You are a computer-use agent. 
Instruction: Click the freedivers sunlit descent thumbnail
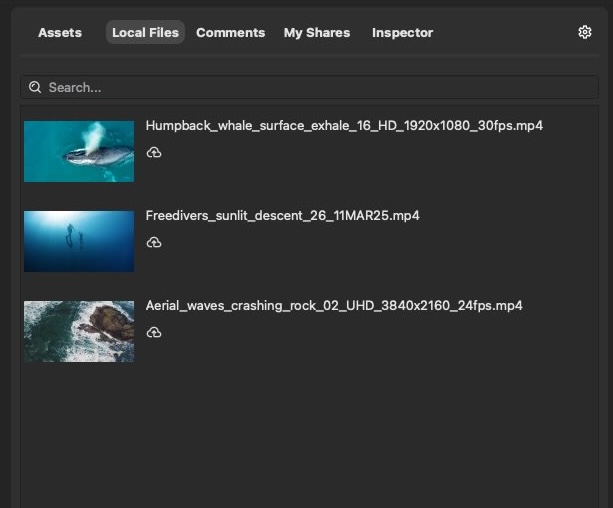[79, 241]
